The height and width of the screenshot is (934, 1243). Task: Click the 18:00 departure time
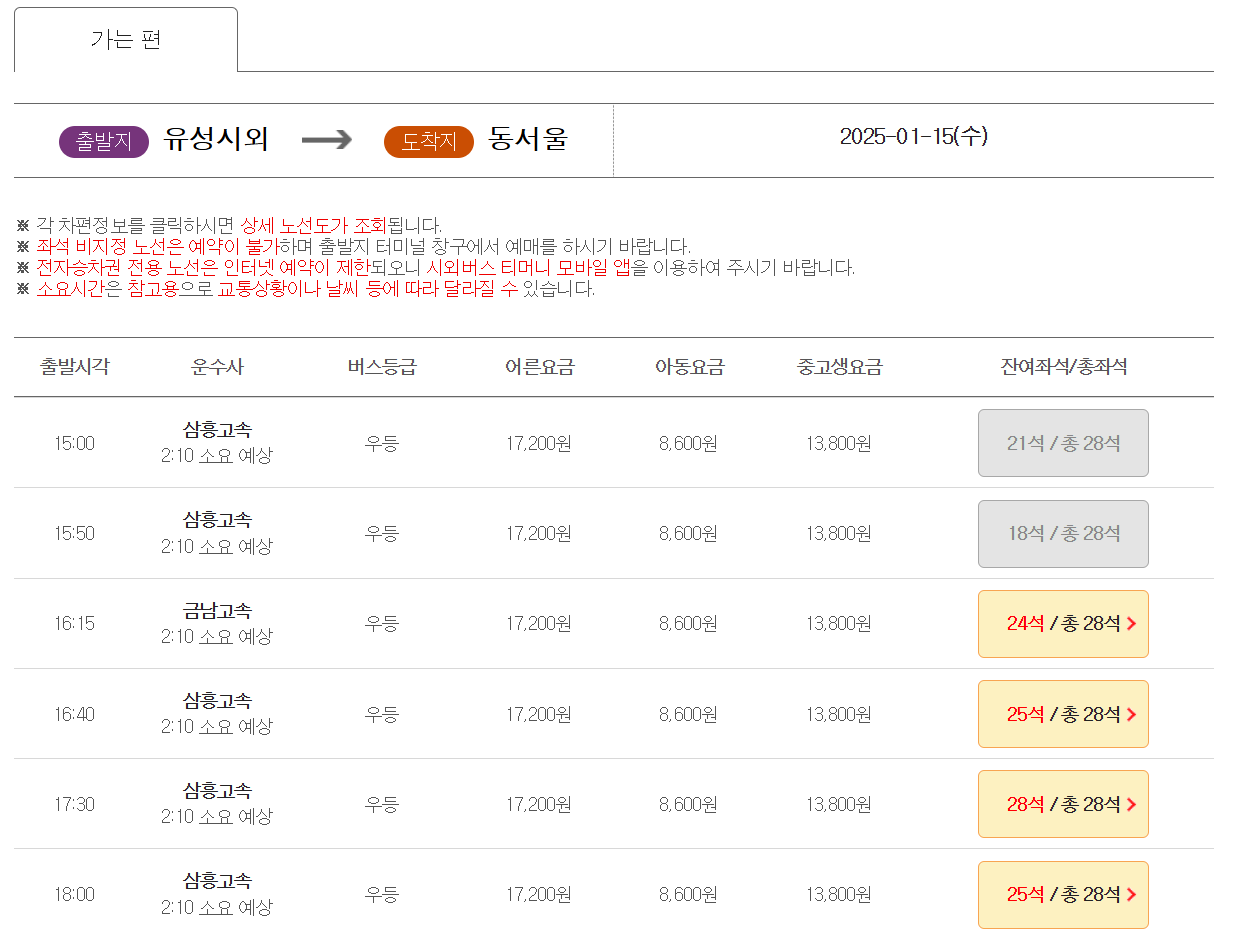[x=75, y=895]
